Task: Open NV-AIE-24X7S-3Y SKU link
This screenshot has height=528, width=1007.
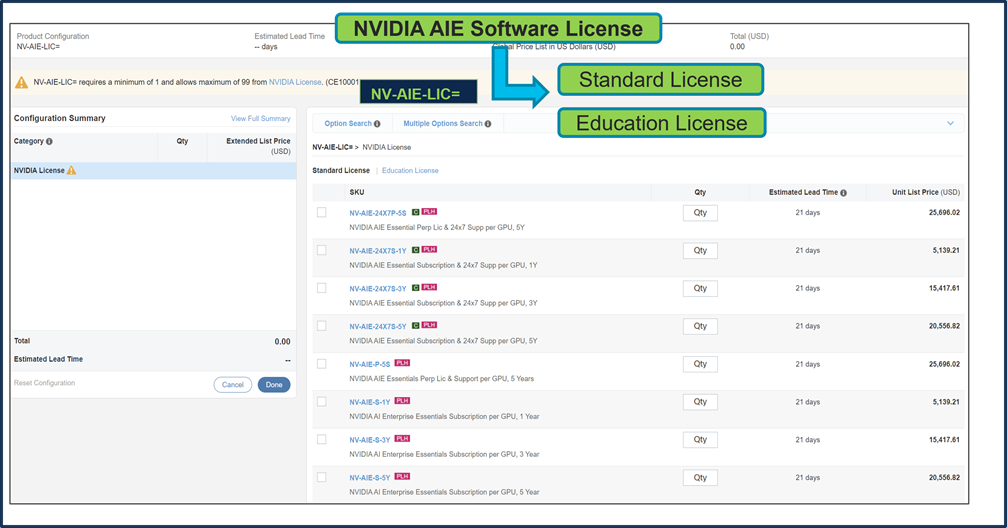Action: 378,289
